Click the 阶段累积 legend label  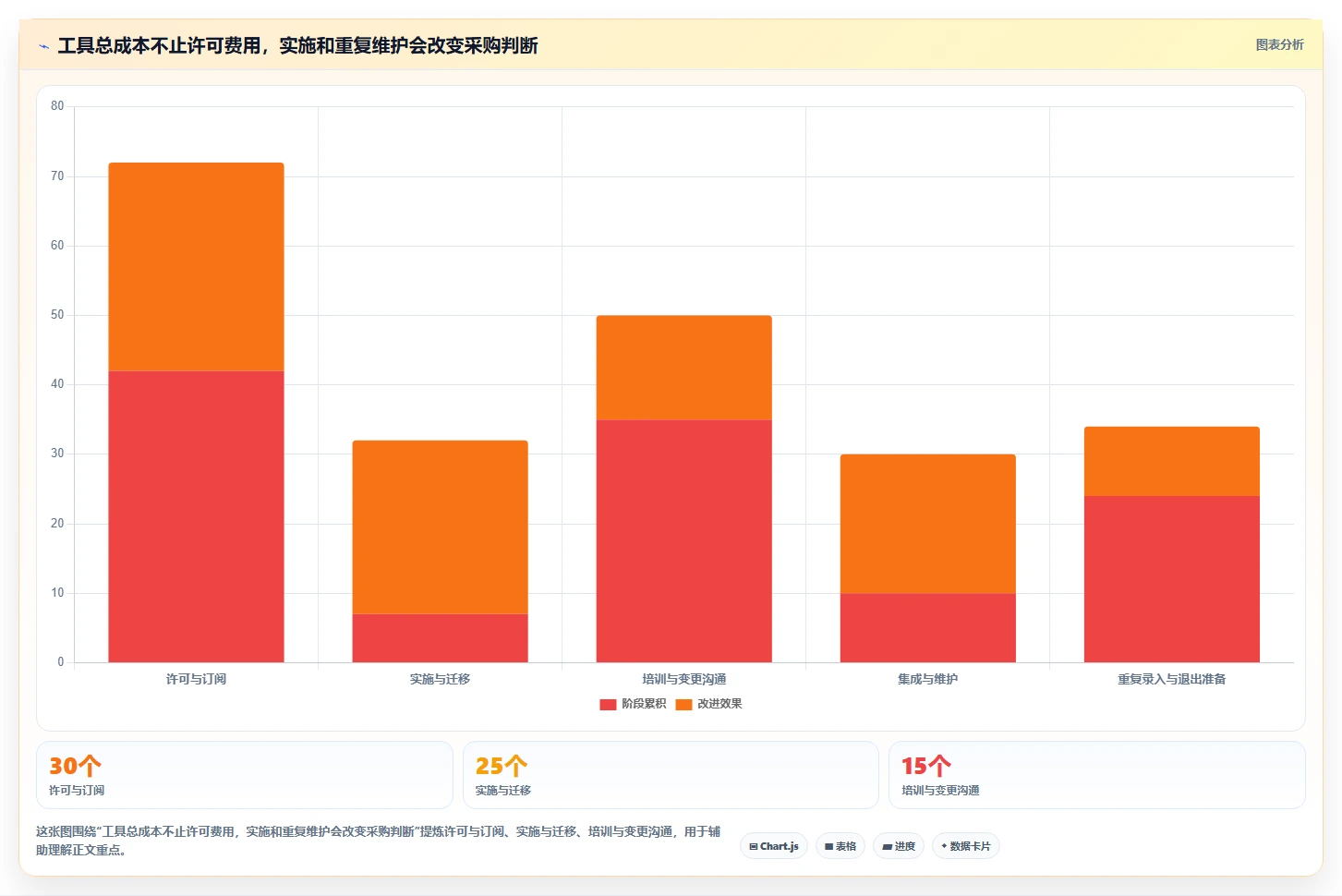644,704
